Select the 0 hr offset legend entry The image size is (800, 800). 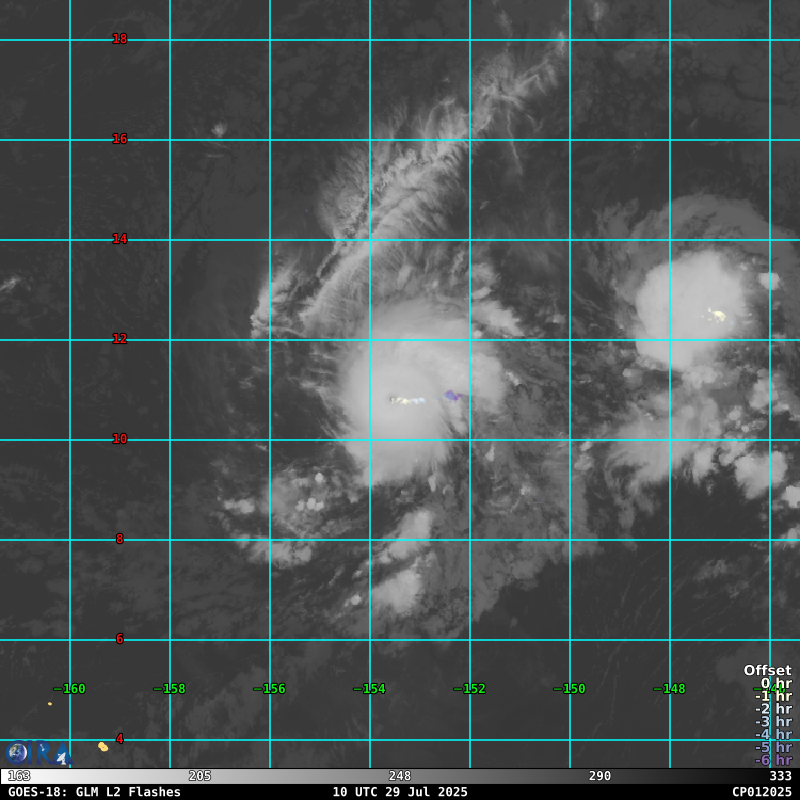(x=775, y=684)
